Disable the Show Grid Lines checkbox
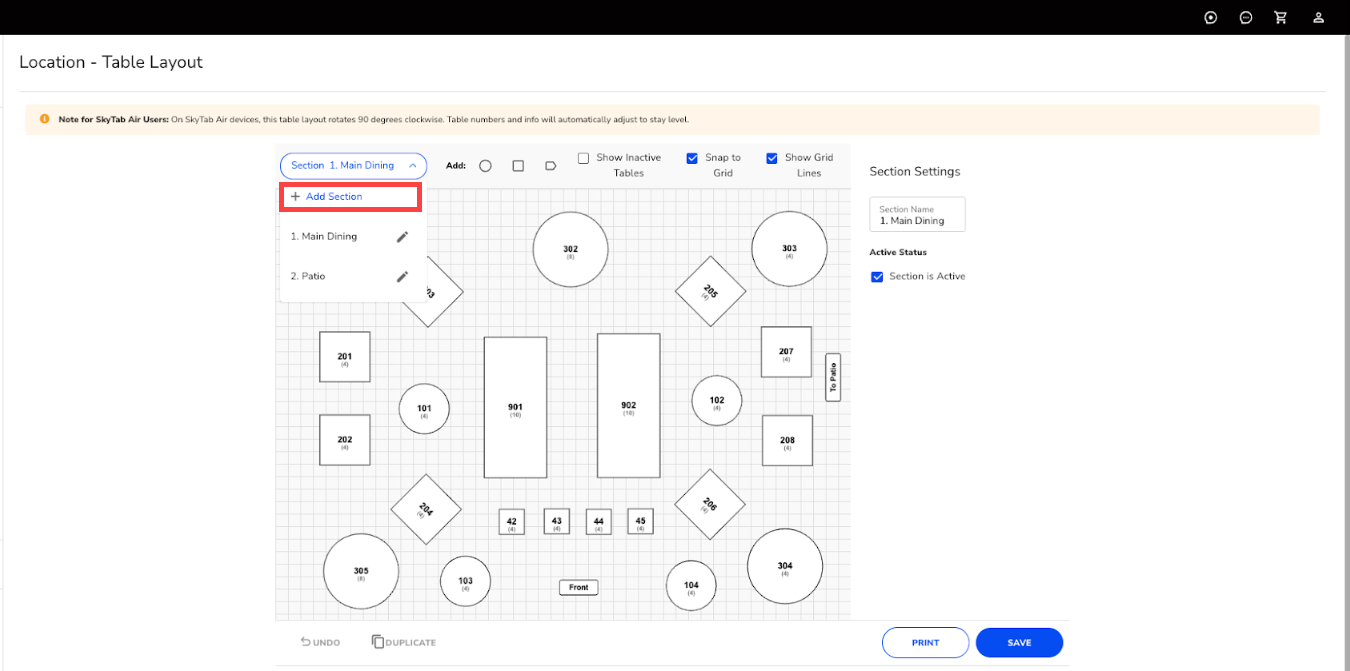 pos(772,158)
